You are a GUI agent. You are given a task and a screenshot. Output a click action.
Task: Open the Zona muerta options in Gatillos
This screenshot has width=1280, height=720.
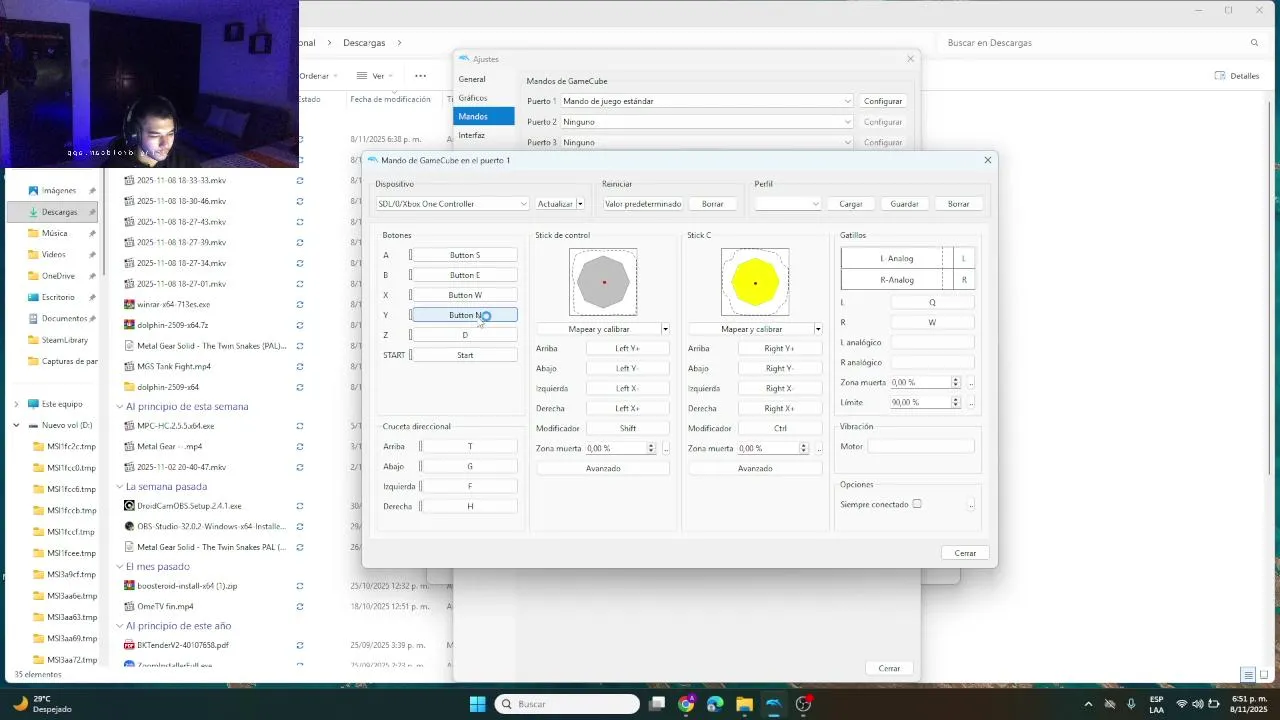(971, 383)
